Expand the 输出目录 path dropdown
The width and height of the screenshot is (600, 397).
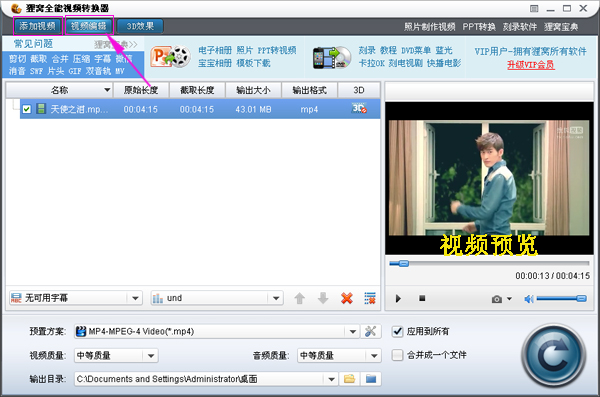(x=331, y=379)
